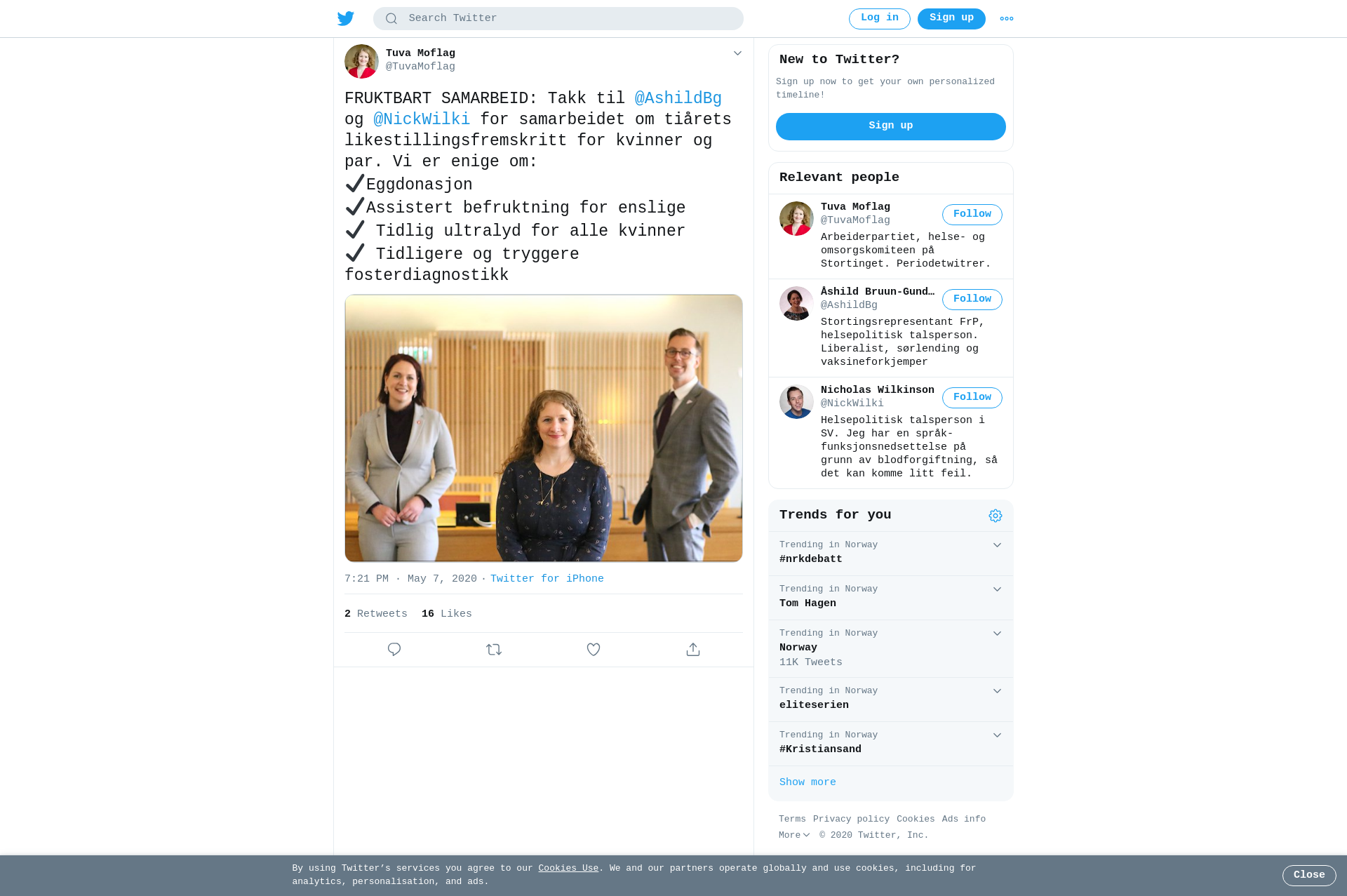Open the @AshildBg mention link
The image size is (1347, 896).
(x=678, y=99)
